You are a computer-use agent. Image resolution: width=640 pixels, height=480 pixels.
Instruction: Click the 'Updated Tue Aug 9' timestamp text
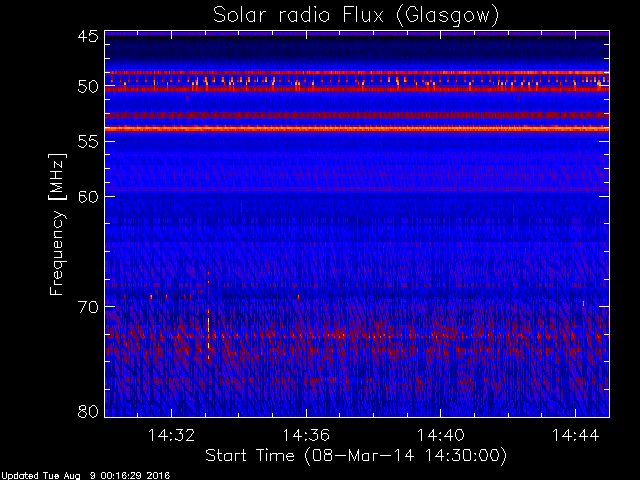tap(85, 476)
